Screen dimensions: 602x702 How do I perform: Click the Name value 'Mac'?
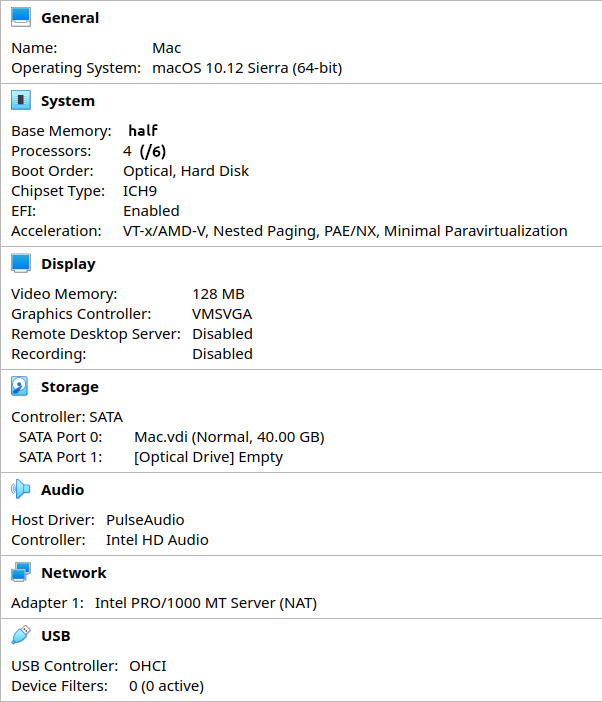coord(167,48)
